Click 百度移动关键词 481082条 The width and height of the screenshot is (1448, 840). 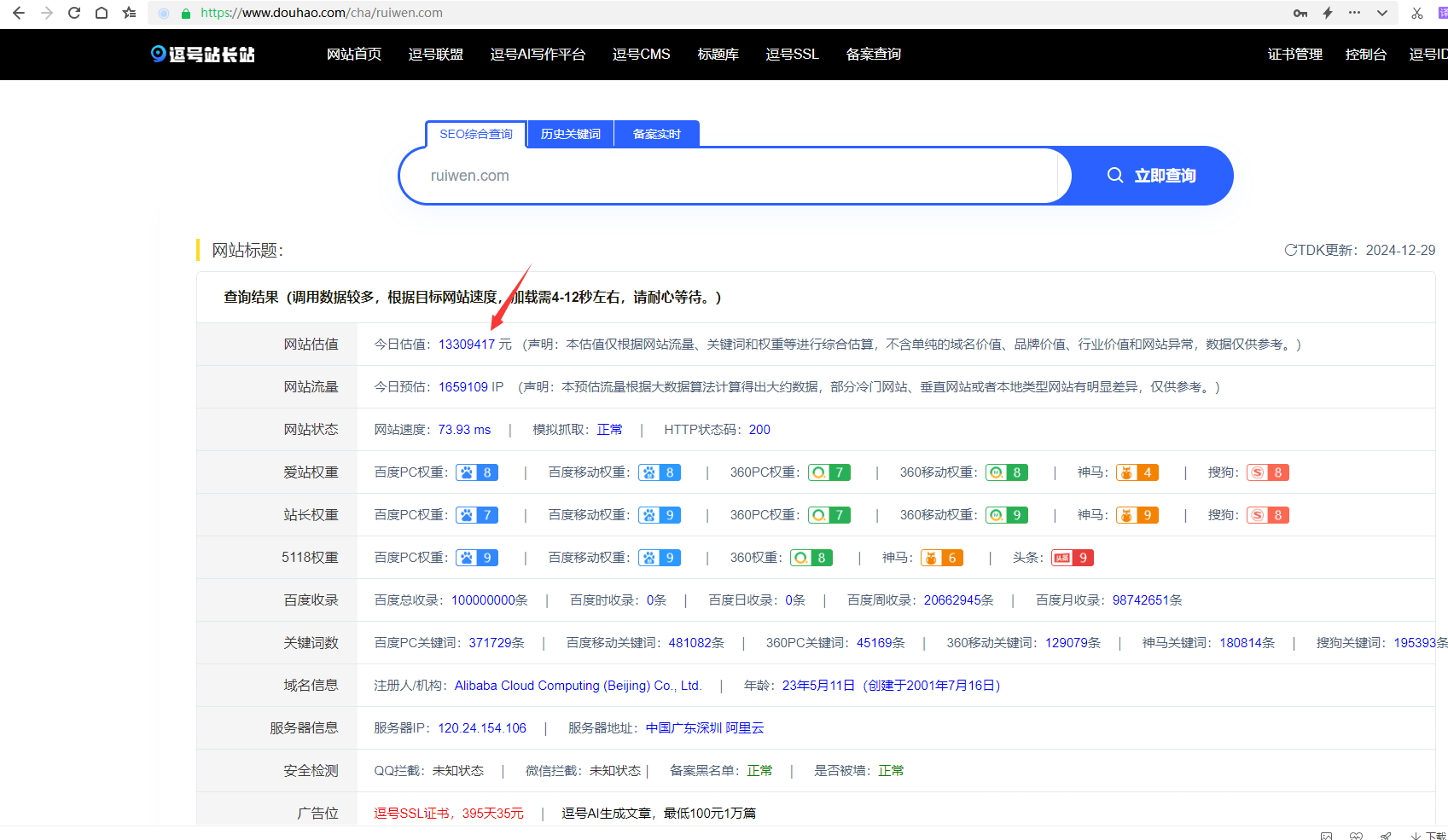[x=696, y=642]
